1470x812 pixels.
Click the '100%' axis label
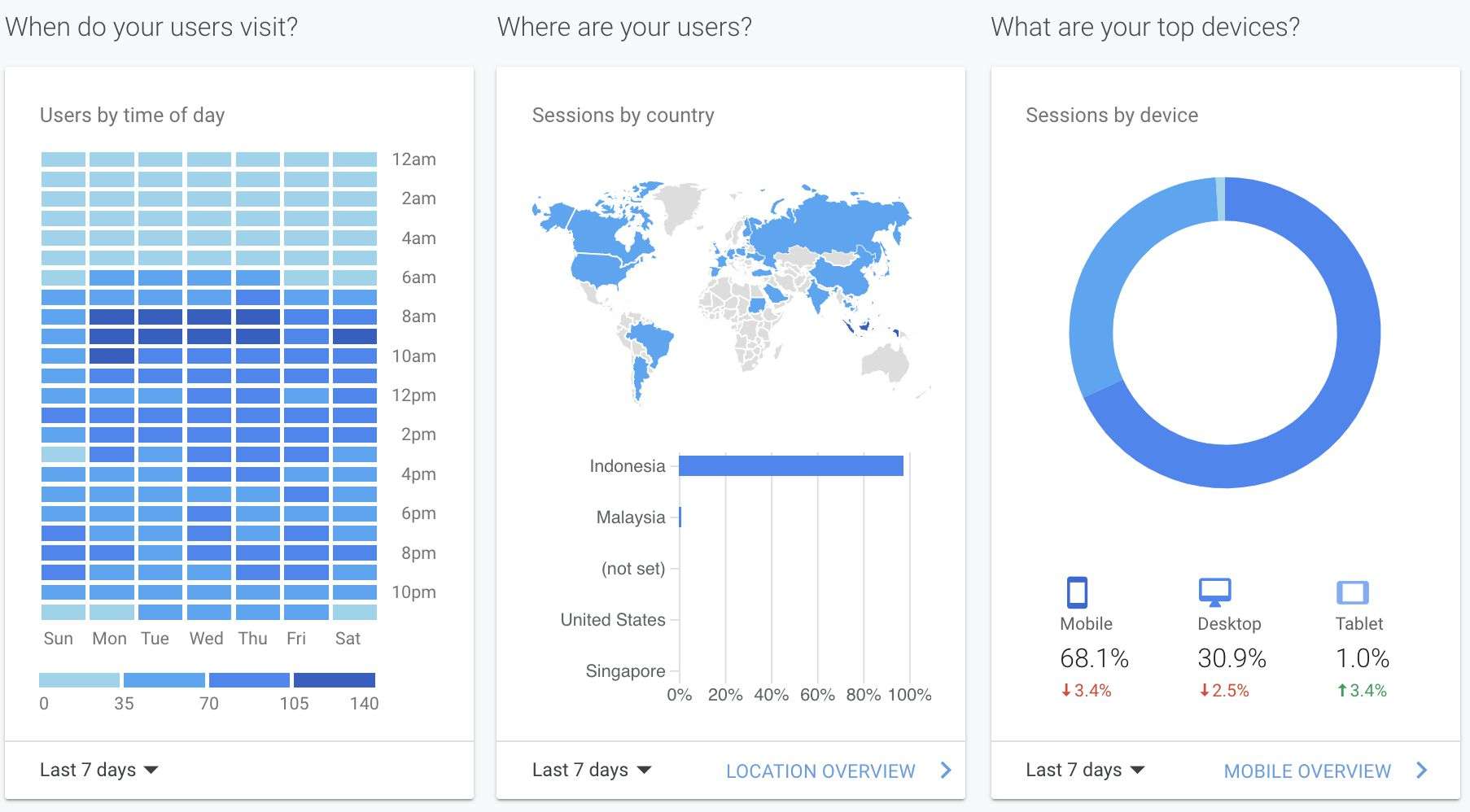(909, 695)
